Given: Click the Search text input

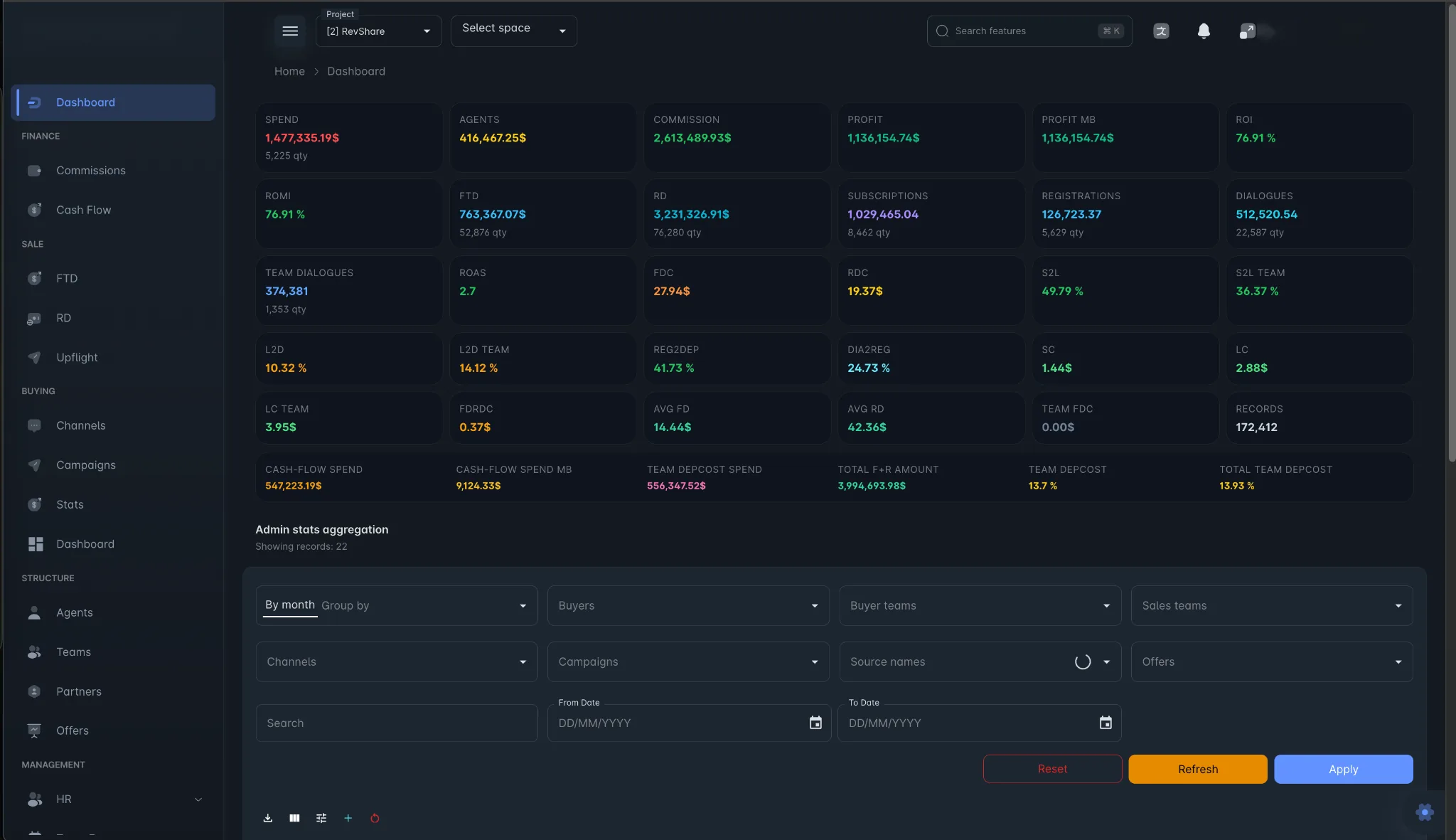Looking at the screenshot, I should click(397, 723).
